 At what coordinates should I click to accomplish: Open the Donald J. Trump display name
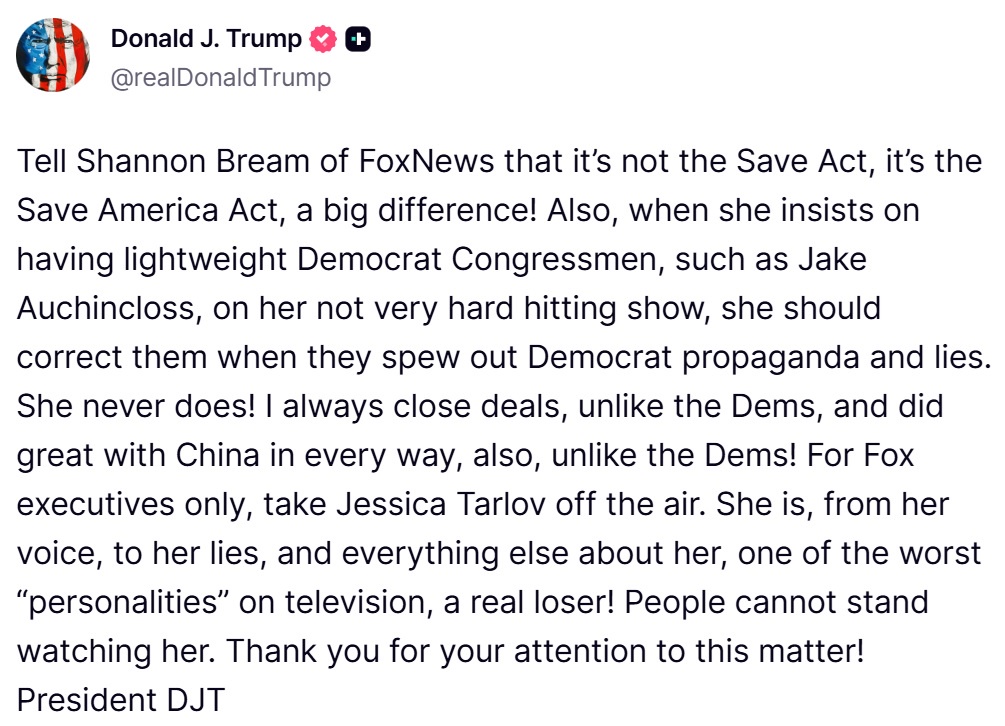[205, 39]
